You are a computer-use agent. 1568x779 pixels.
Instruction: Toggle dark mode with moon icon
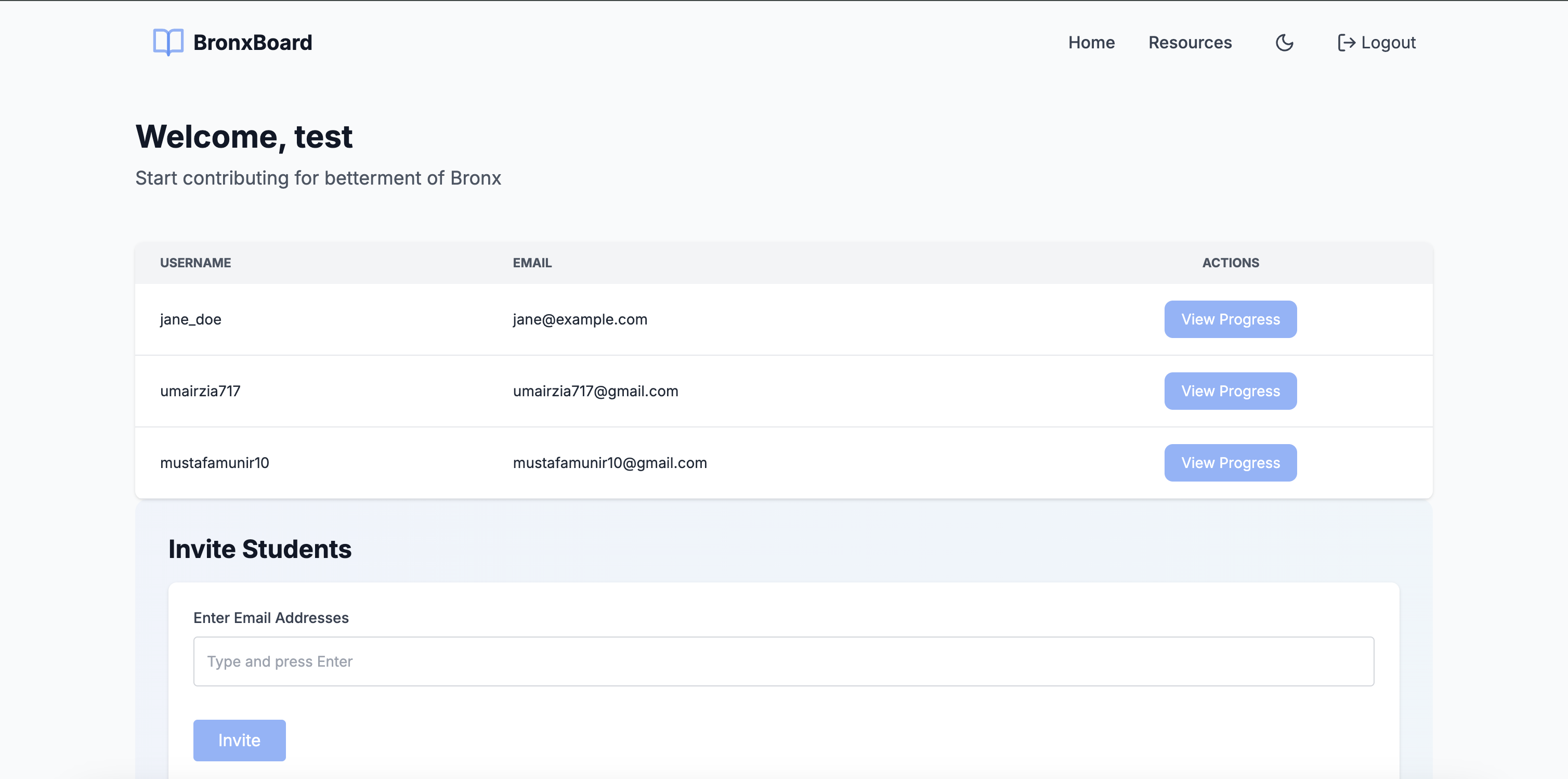coord(1284,43)
